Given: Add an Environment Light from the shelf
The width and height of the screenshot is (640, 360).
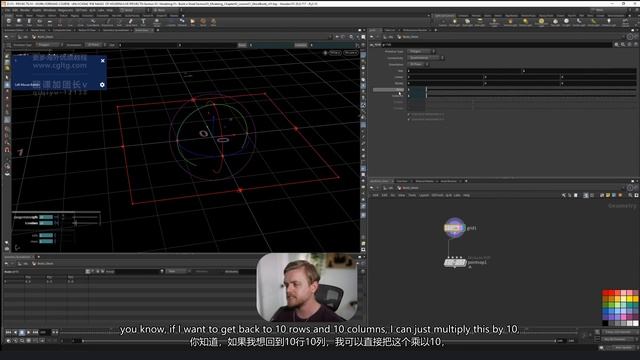Looking at the screenshot, I should 541,22.
